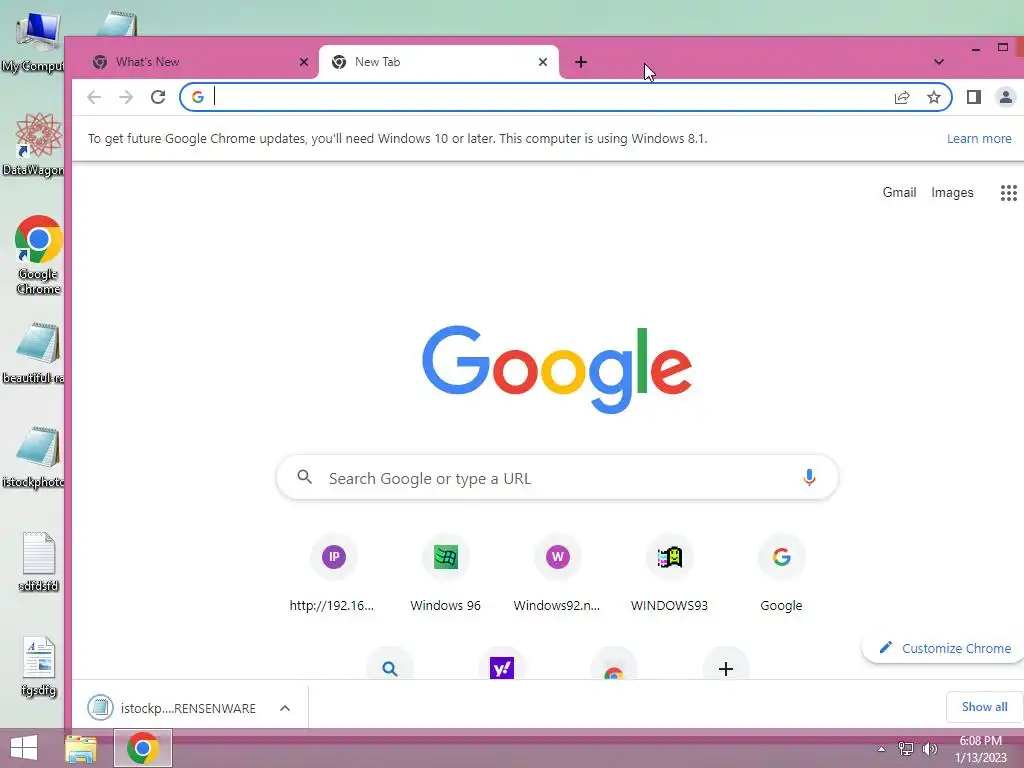Open the WINDOWS93 shortcut

[x=669, y=574]
